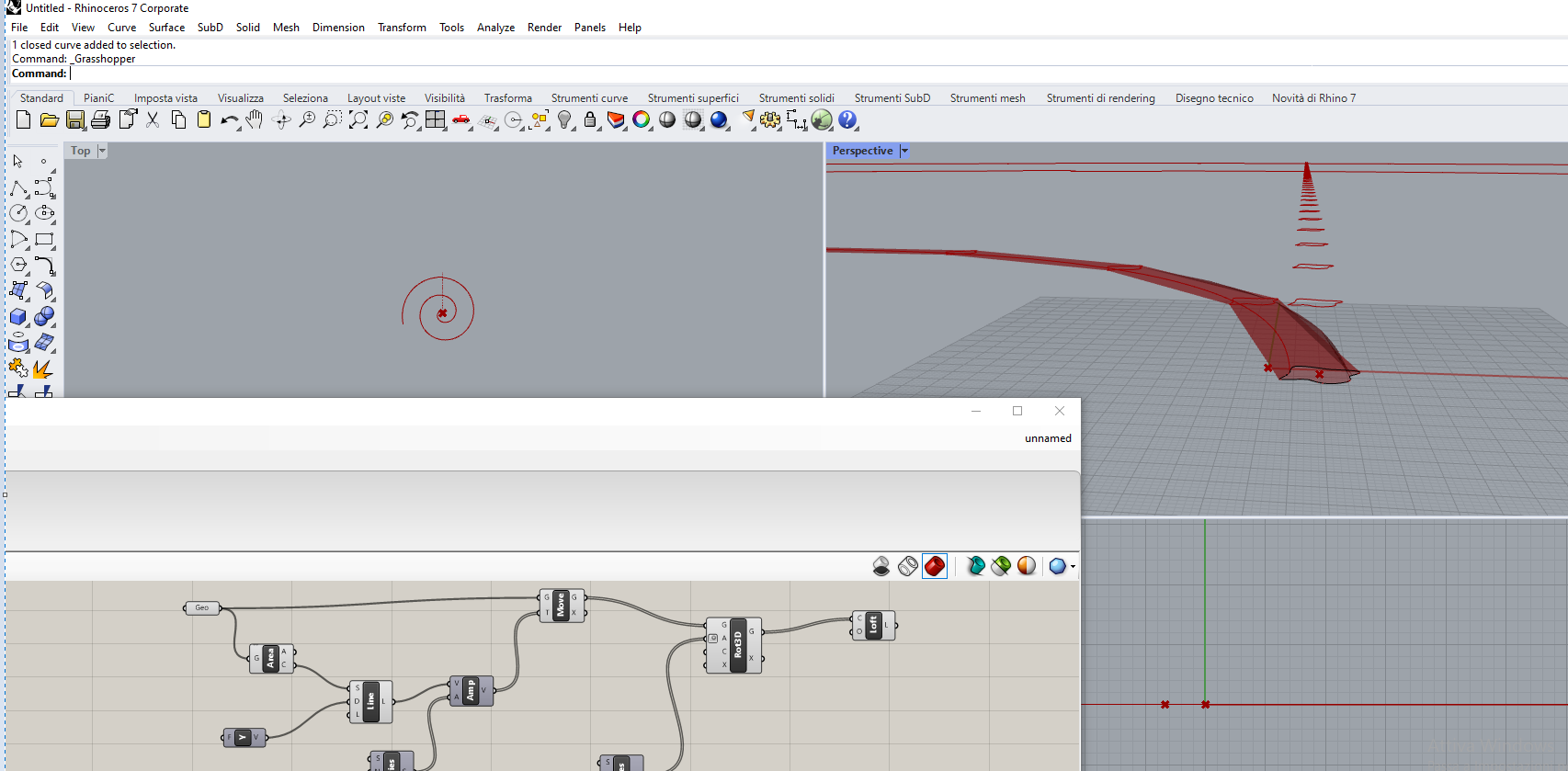Open the Render menu

click(544, 28)
